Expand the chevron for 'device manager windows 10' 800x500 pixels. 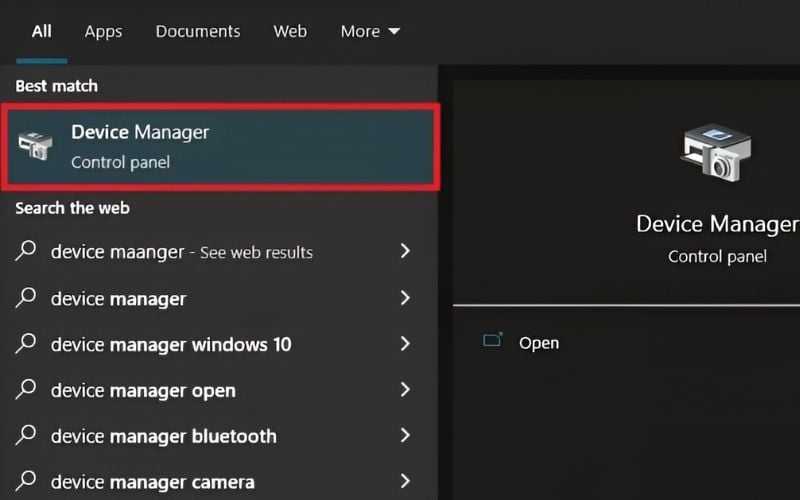(405, 343)
